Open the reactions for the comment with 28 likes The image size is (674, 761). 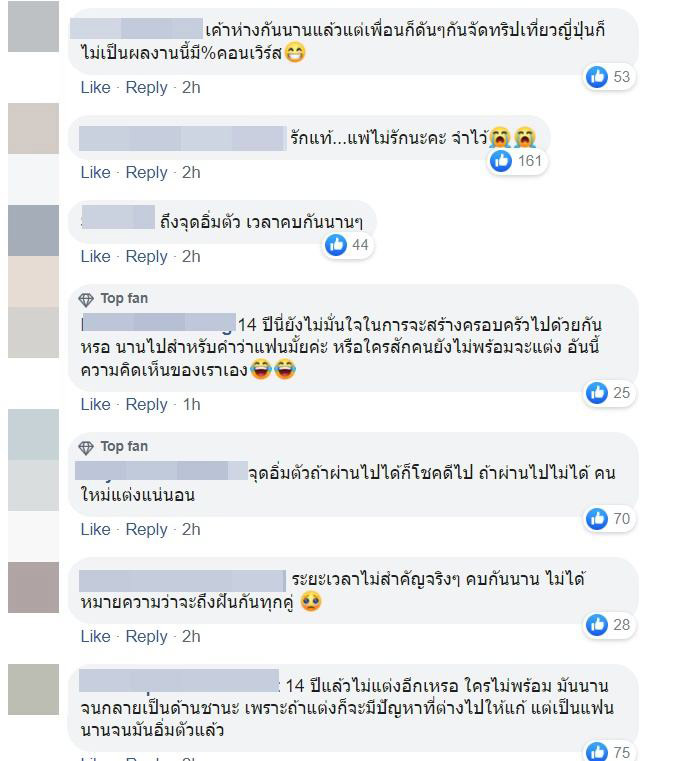pos(609,625)
